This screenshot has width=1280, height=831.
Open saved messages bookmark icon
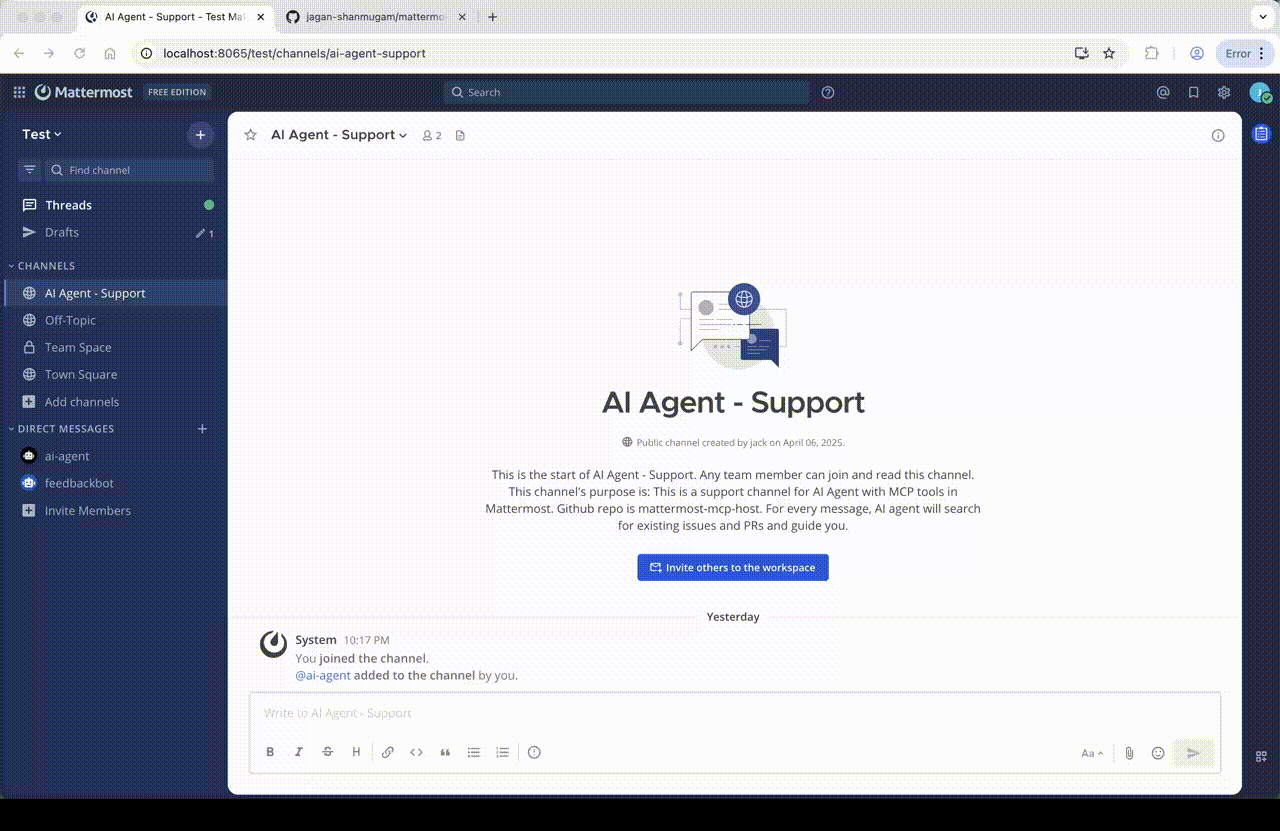(1194, 92)
